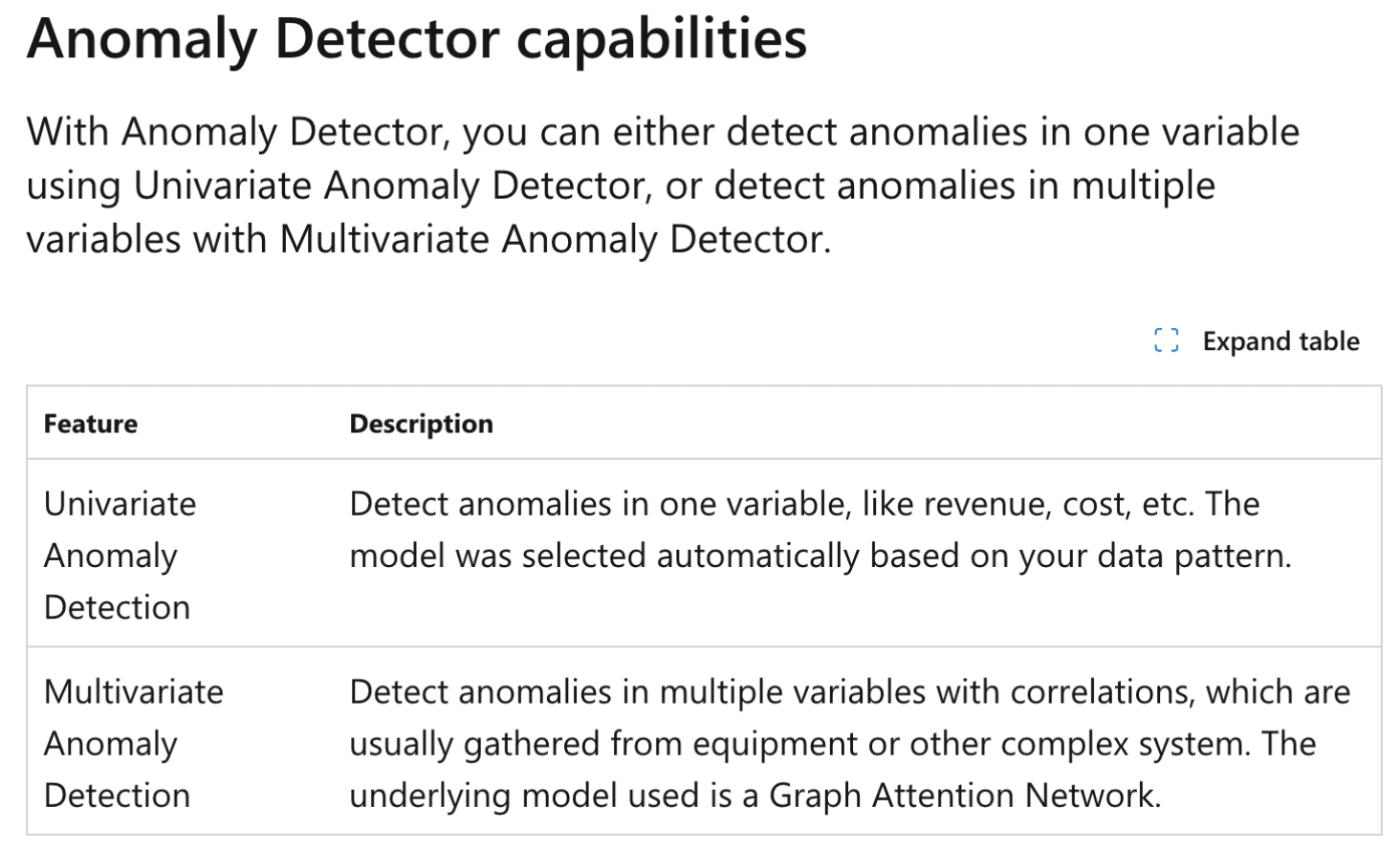Select the Feature column header

click(x=91, y=424)
